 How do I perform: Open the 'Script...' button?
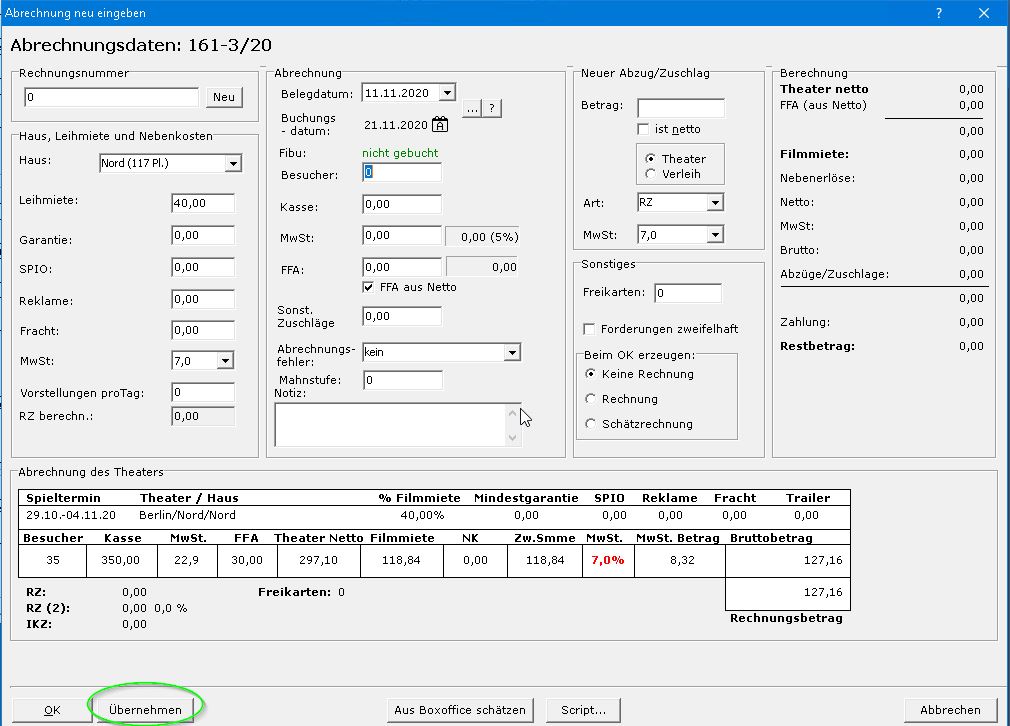tap(583, 710)
